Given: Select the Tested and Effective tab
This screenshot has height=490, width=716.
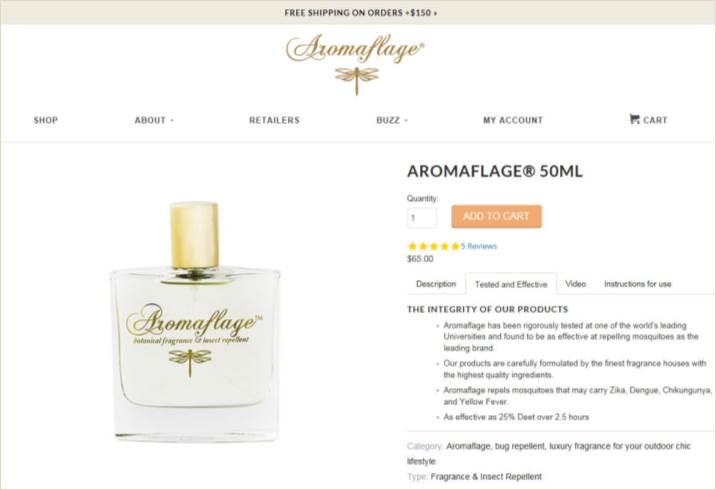Looking at the screenshot, I should point(511,285).
